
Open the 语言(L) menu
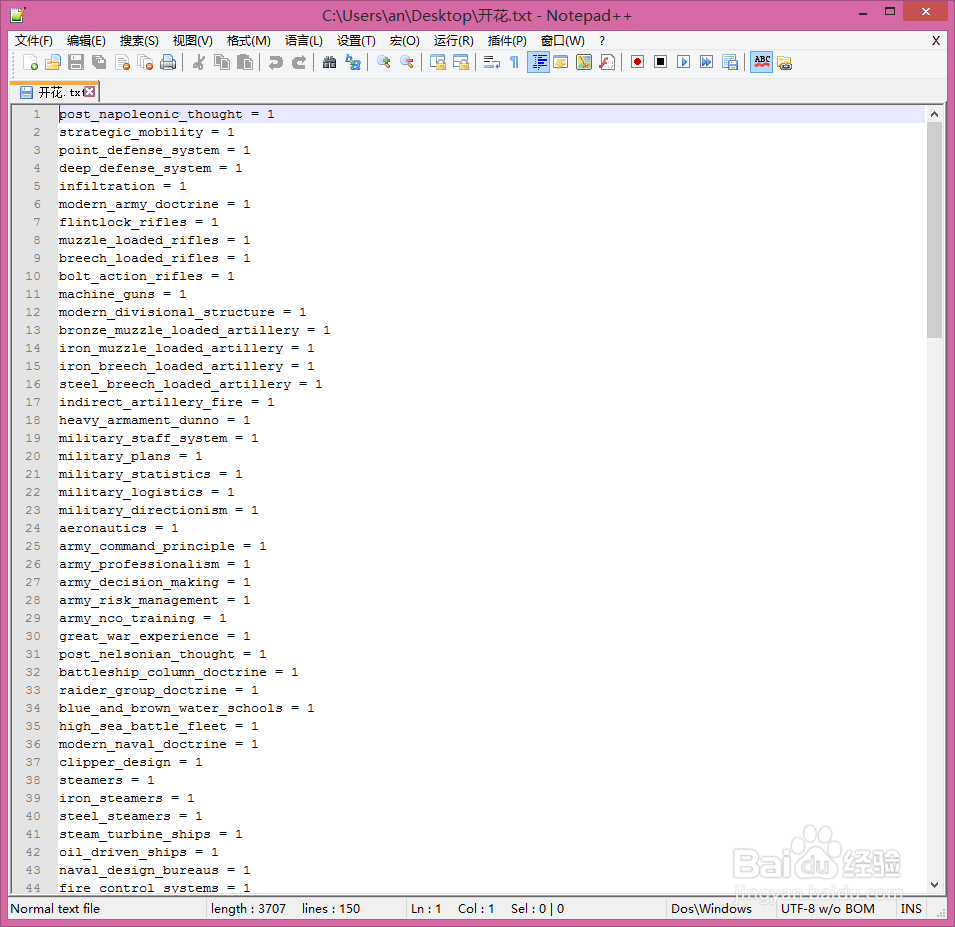[x=303, y=41]
